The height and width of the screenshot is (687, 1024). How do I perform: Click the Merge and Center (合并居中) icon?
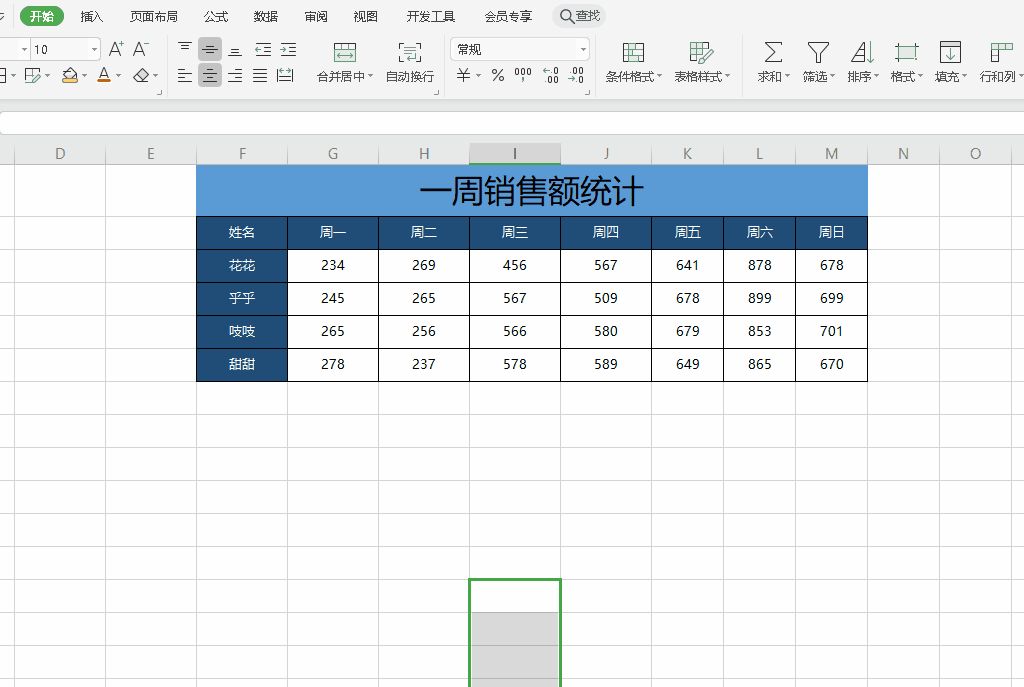pos(344,52)
